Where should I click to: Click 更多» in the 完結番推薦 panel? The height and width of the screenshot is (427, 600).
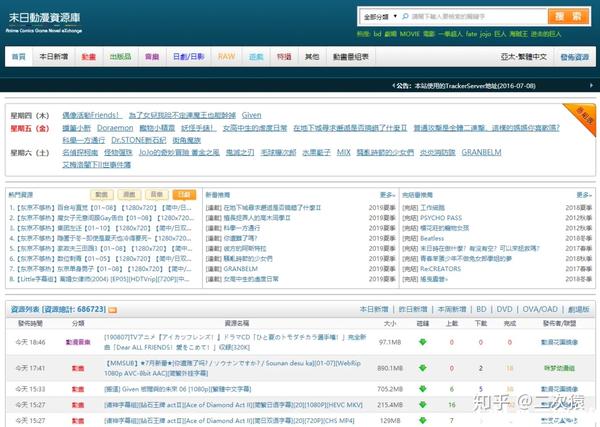click(584, 195)
